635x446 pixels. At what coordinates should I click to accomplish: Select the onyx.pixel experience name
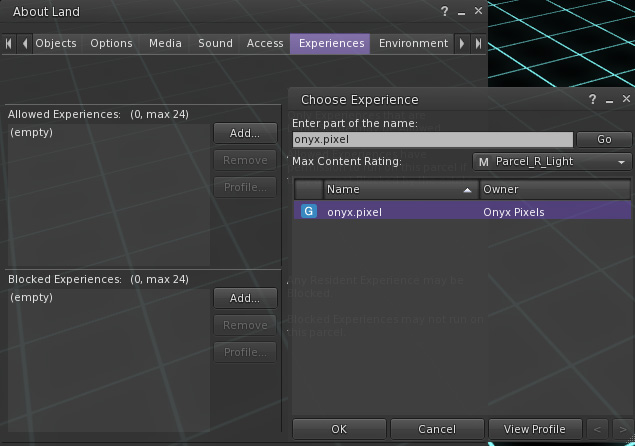click(x=354, y=212)
